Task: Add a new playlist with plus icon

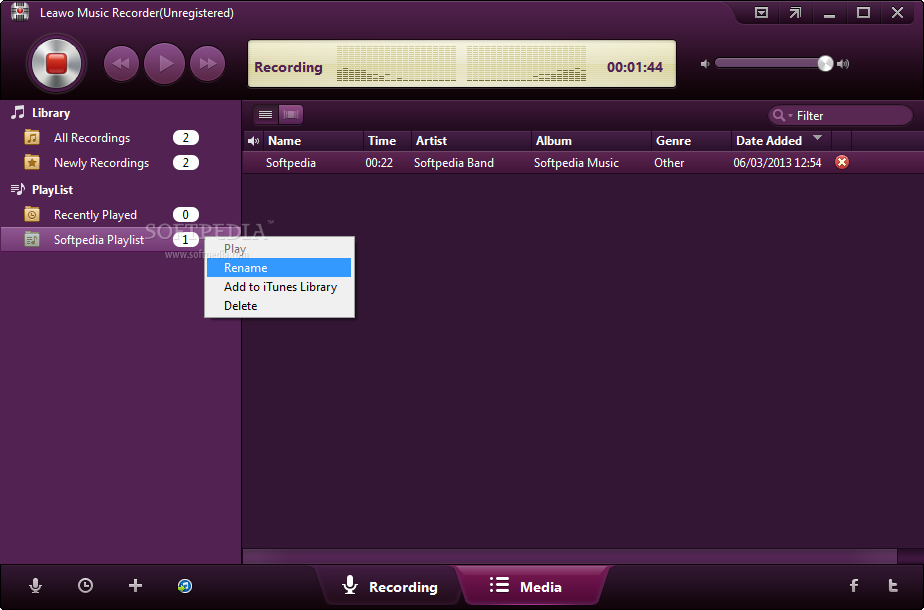Action: [x=136, y=585]
